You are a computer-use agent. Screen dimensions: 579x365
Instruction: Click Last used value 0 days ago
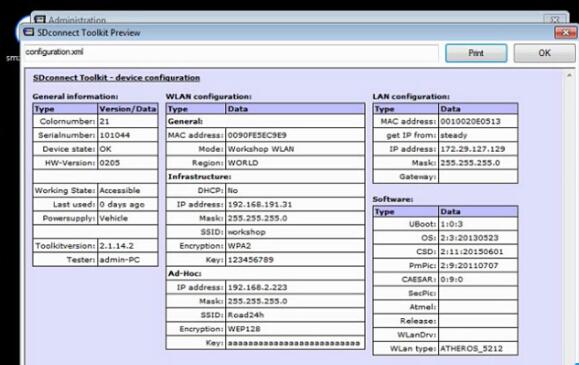[122, 205]
